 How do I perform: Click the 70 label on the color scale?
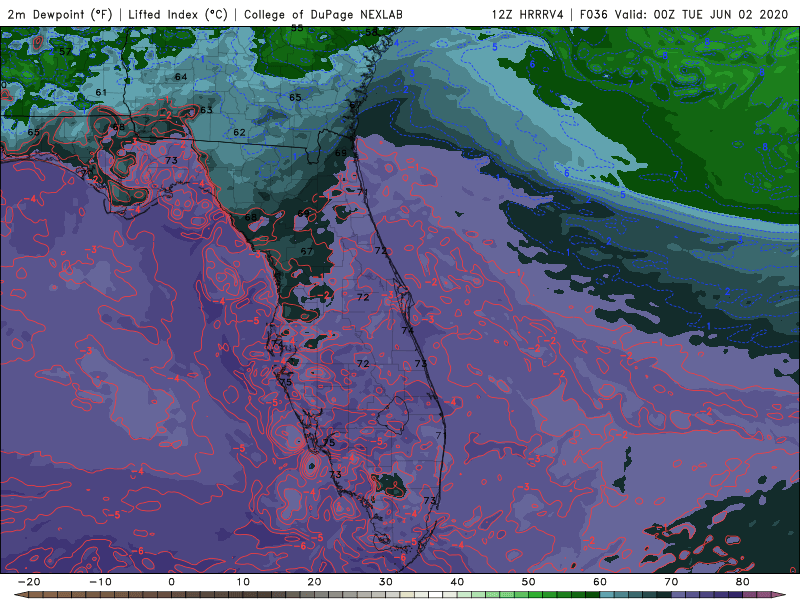tap(671, 582)
